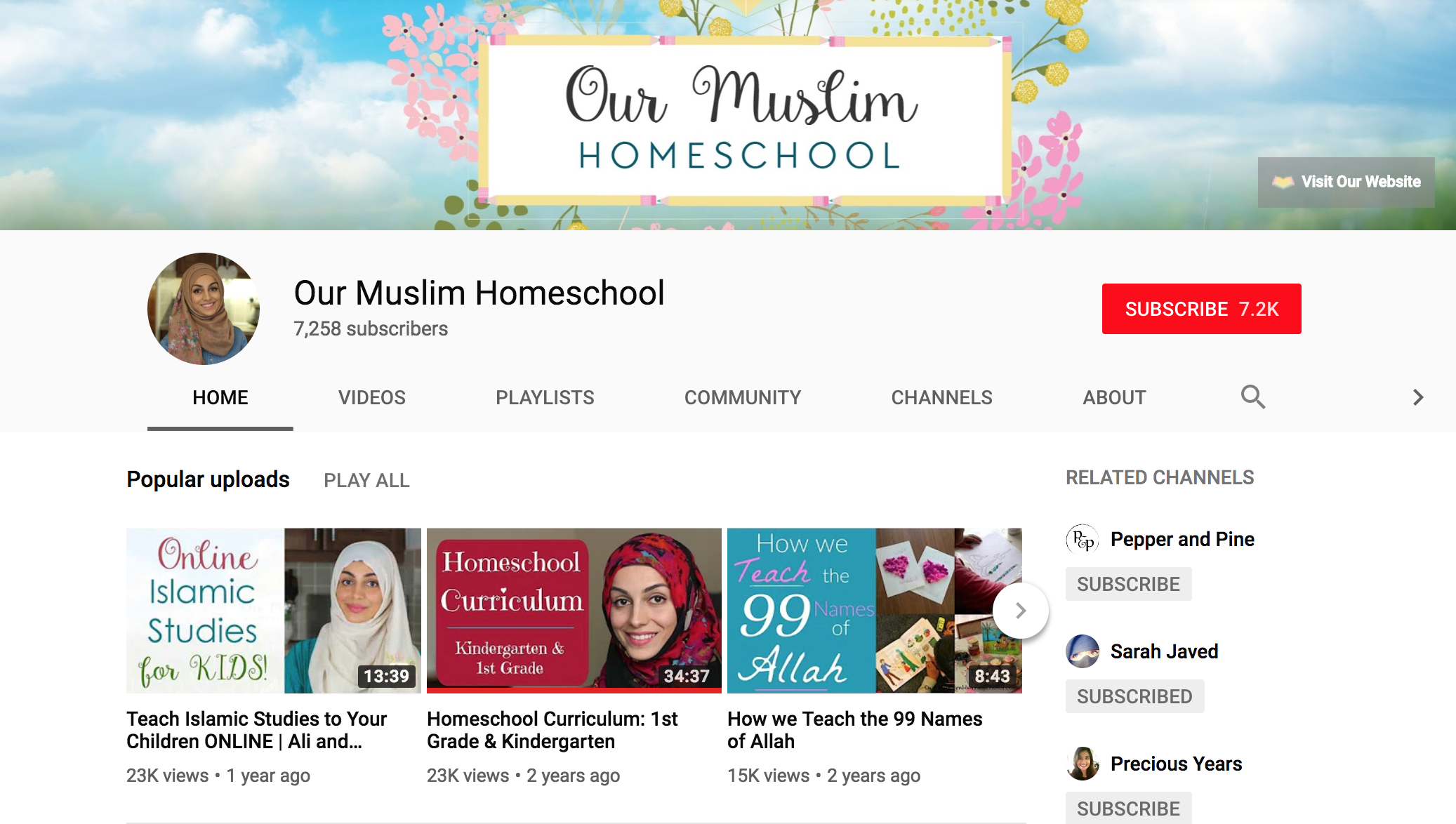Click the Our Muslim Homeschool channel title
Viewport: 1456px width, 824px height.
479,293
